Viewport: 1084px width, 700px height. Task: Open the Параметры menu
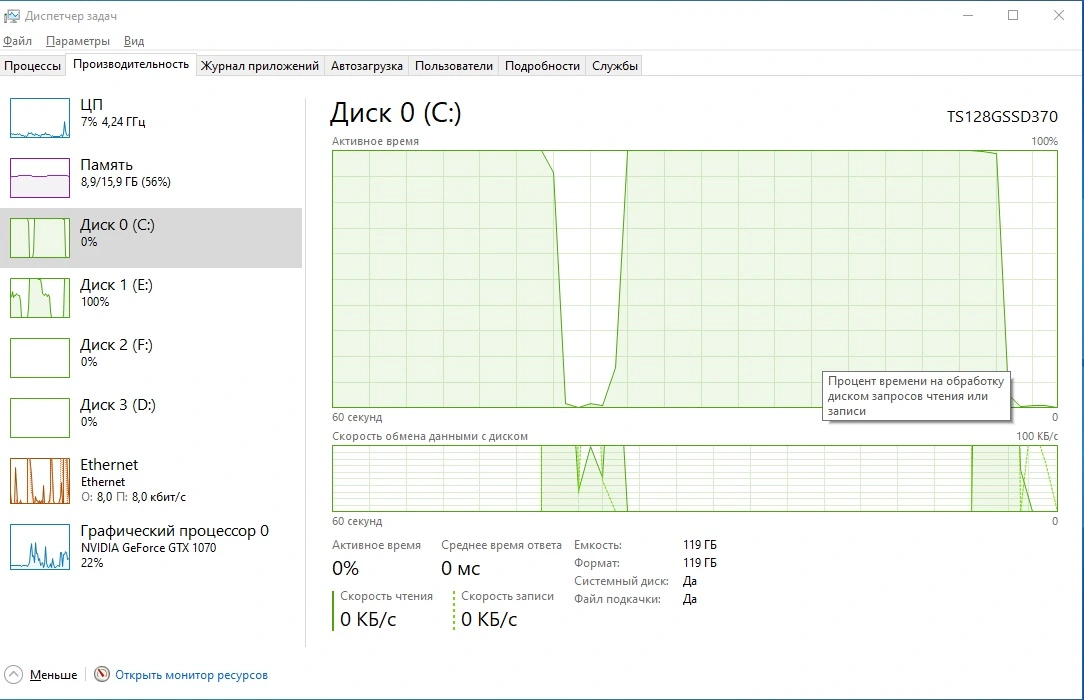pos(77,41)
